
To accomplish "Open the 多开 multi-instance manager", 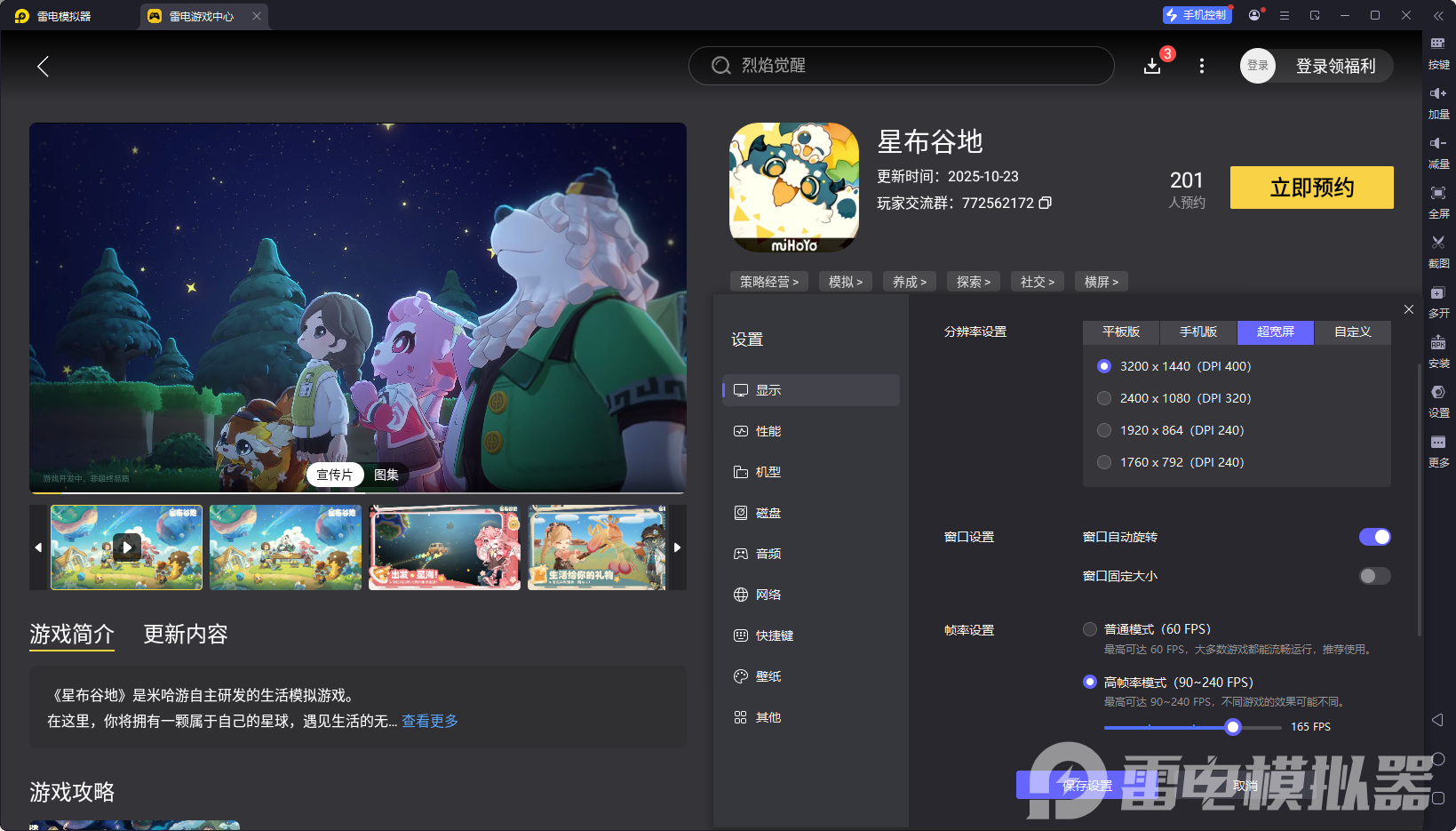I will (1439, 302).
